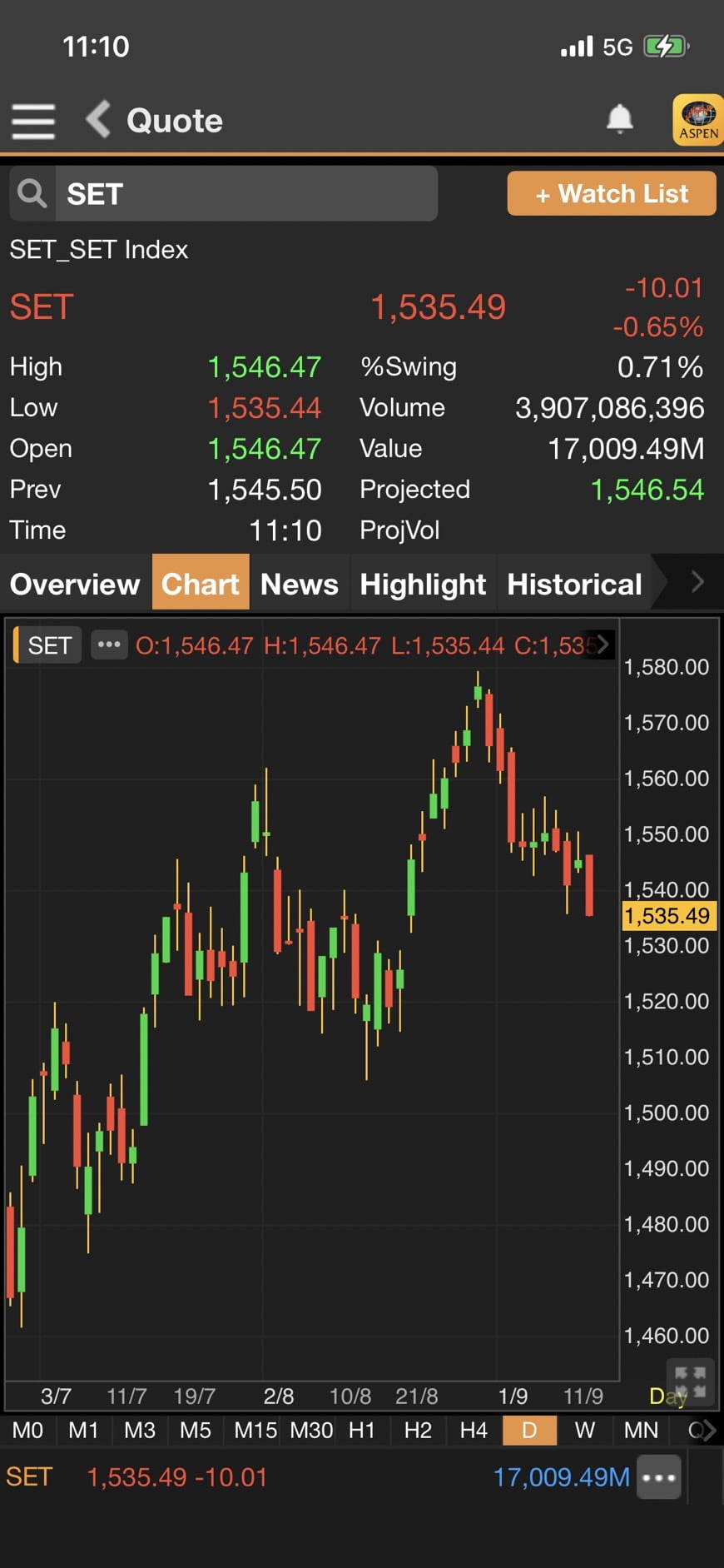
Task: Switch to the News tab
Action: click(x=299, y=584)
